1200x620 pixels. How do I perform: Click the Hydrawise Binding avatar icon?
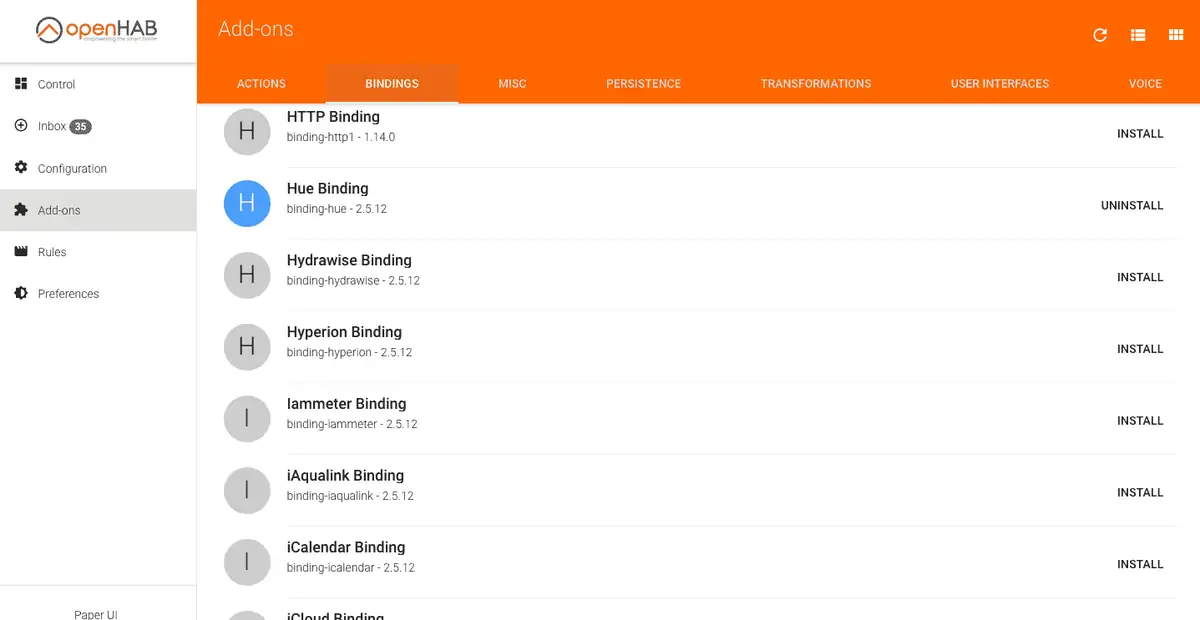pyautogui.click(x=247, y=275)
